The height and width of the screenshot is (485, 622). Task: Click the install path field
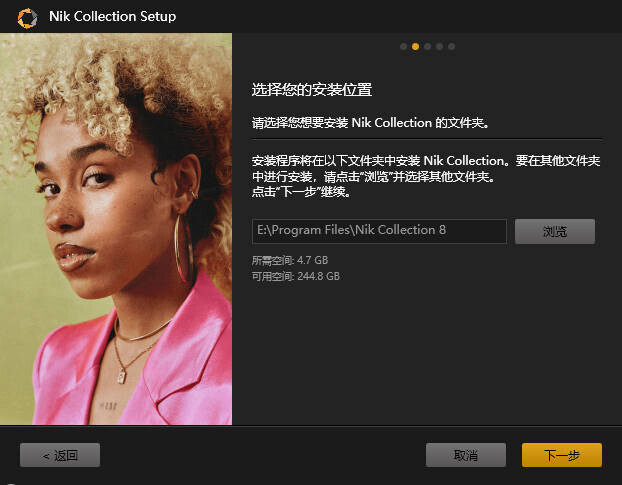tap(379, 231)
